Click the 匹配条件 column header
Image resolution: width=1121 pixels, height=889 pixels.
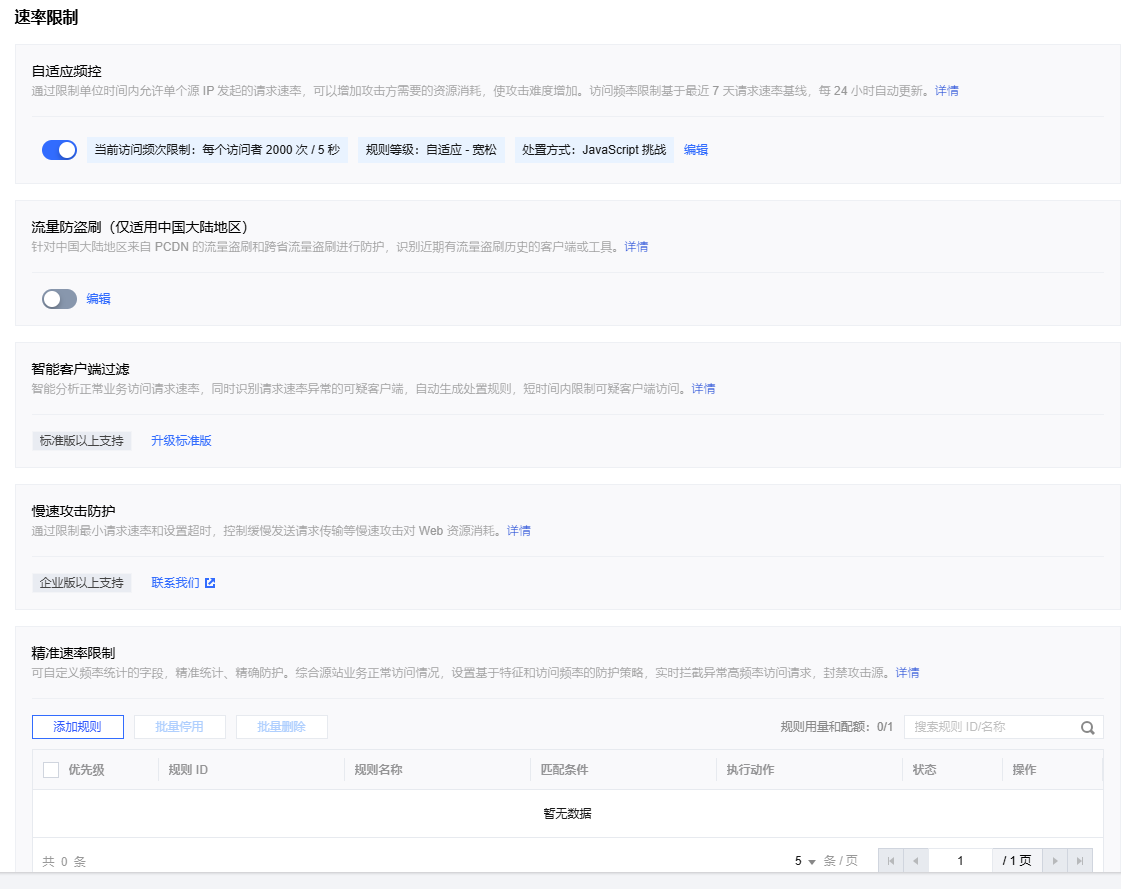(564, 770)
